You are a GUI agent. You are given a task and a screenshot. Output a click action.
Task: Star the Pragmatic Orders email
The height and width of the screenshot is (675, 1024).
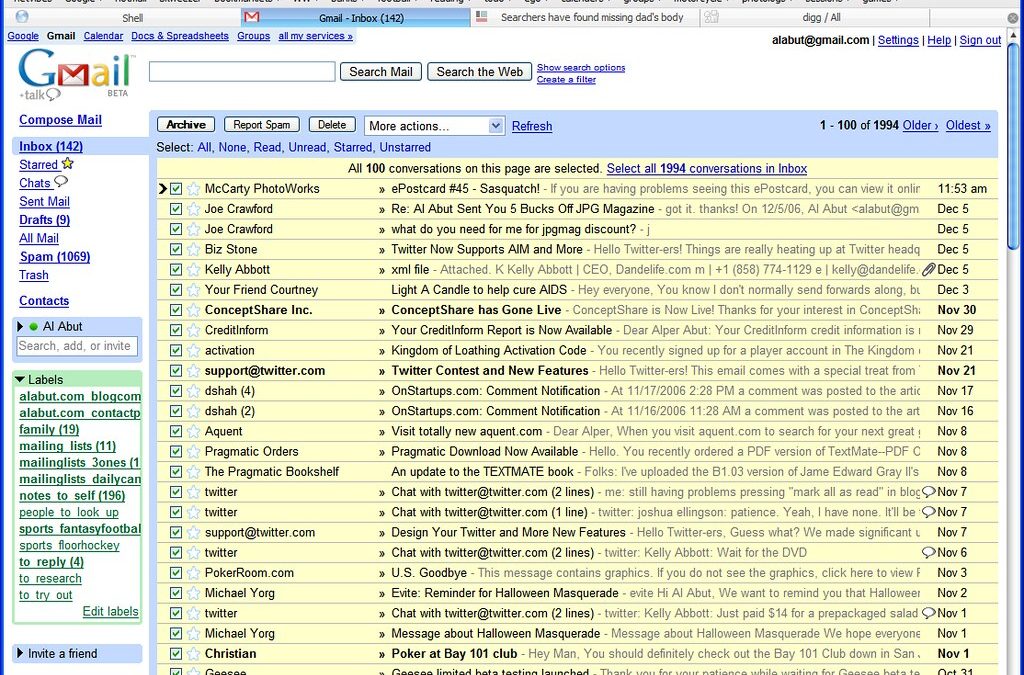point(193,452)
